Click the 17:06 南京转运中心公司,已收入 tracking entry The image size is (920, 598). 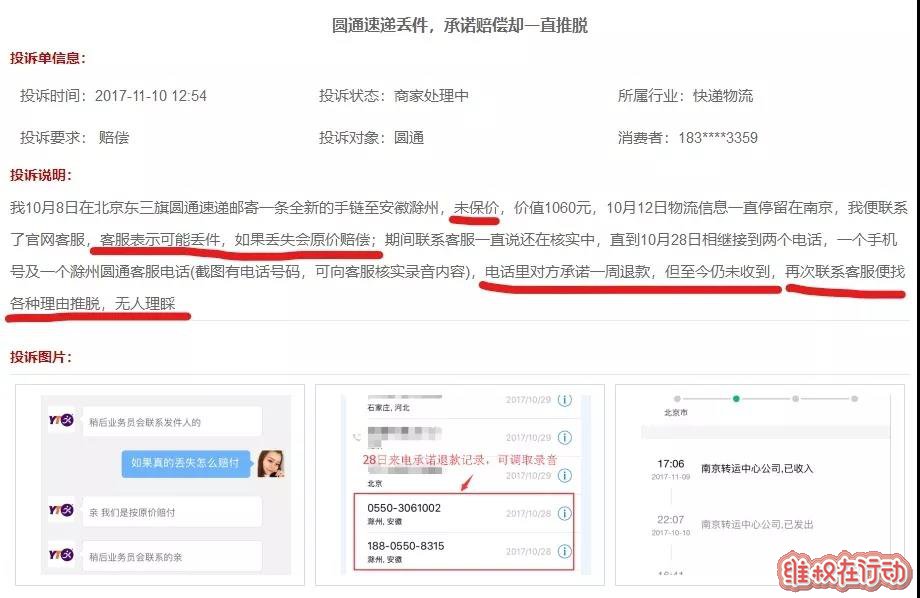point(732,469)
